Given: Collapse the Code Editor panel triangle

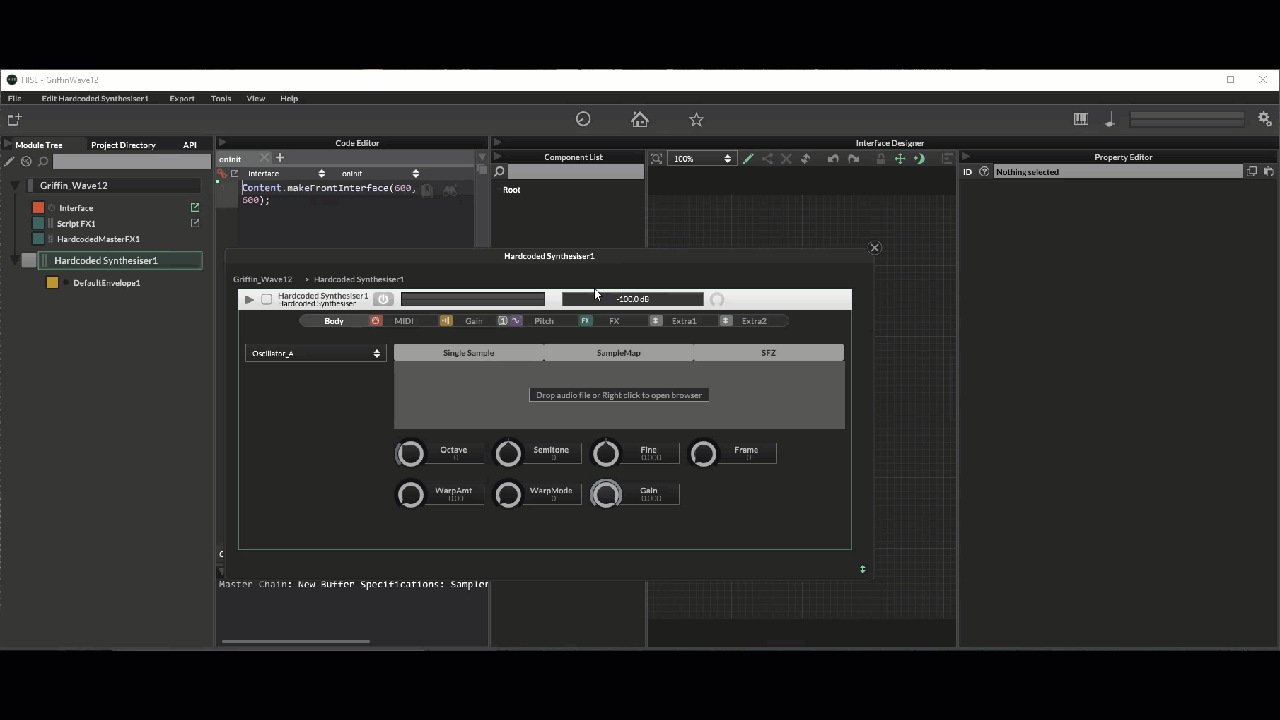Looking at the screenshot, I should (223, 143).
